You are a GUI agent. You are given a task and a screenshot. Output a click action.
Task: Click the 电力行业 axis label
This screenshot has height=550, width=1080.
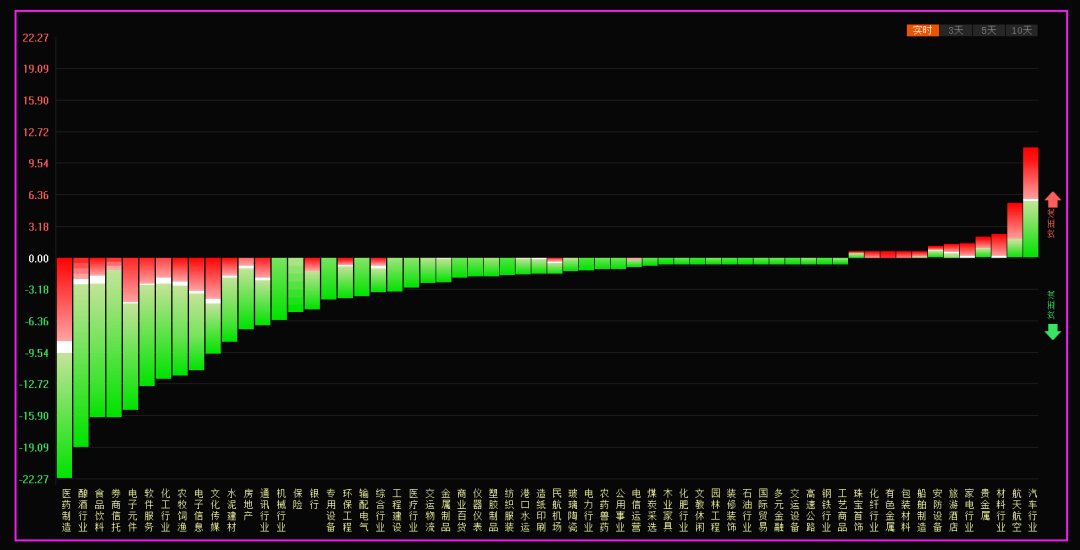589,510
